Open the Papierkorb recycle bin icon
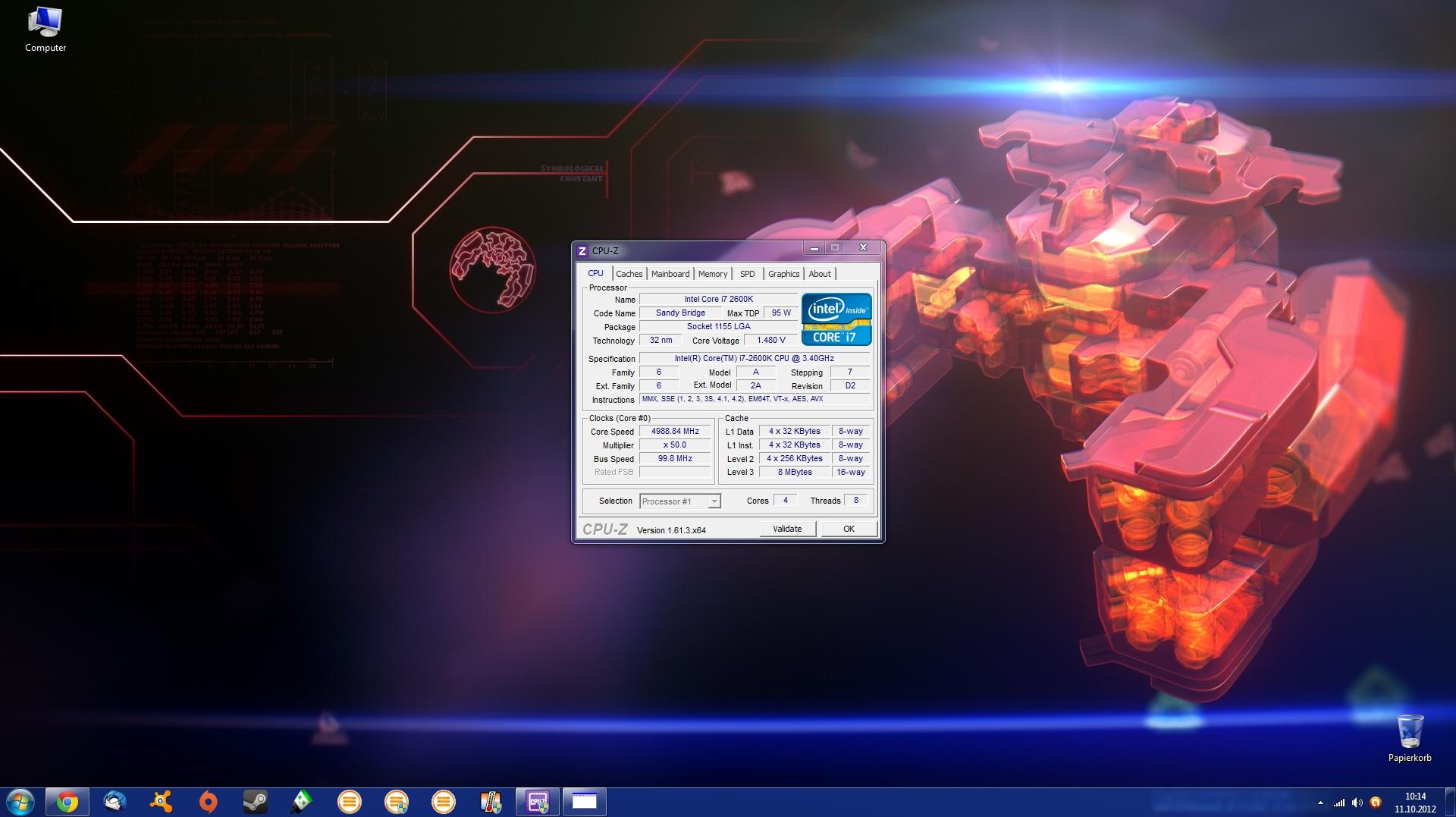Screen dimensions: 1456x817 pyautogui.click(x=1410, y=738)
